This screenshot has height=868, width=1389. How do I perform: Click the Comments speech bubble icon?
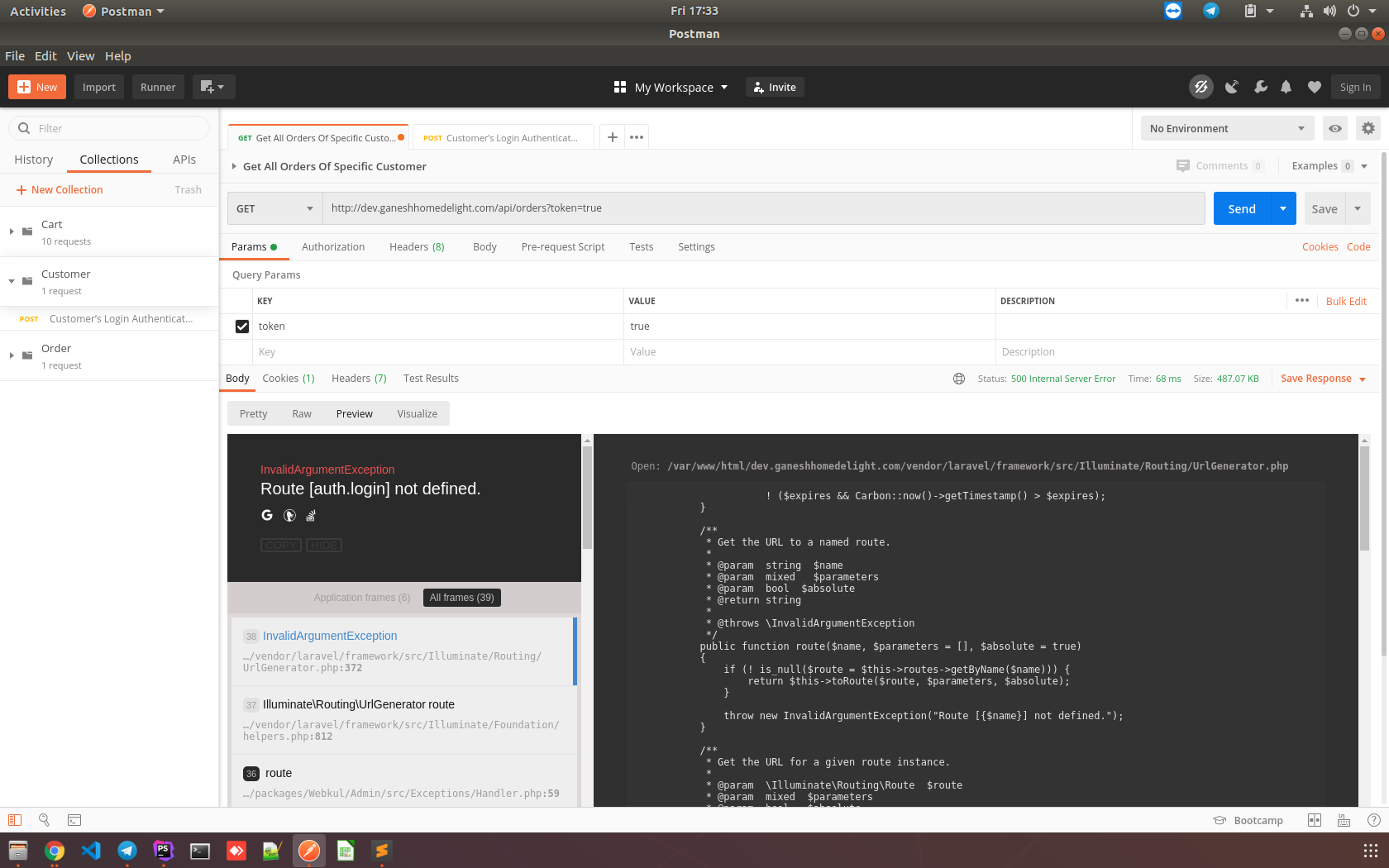[1182, 165]
